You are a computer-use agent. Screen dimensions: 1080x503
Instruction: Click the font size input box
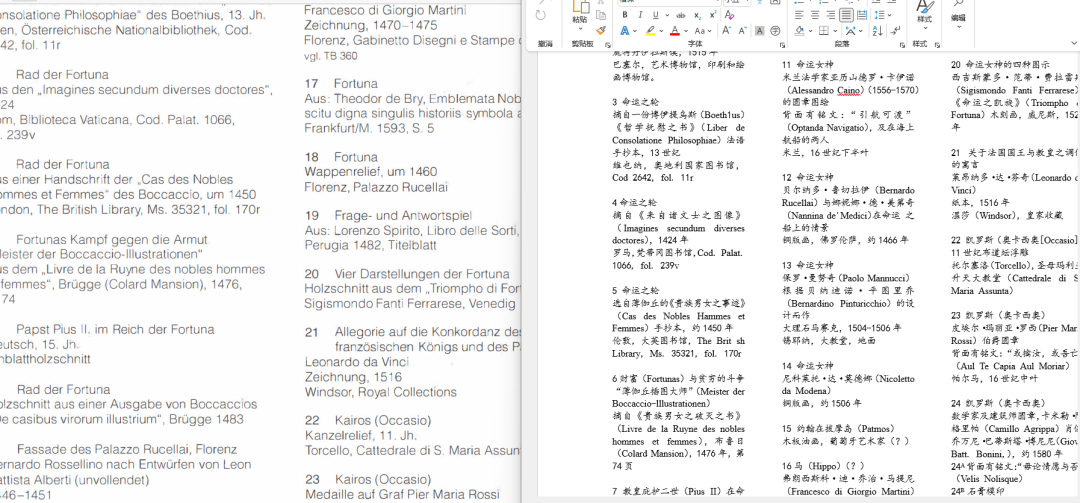click(x=738, y=2)
